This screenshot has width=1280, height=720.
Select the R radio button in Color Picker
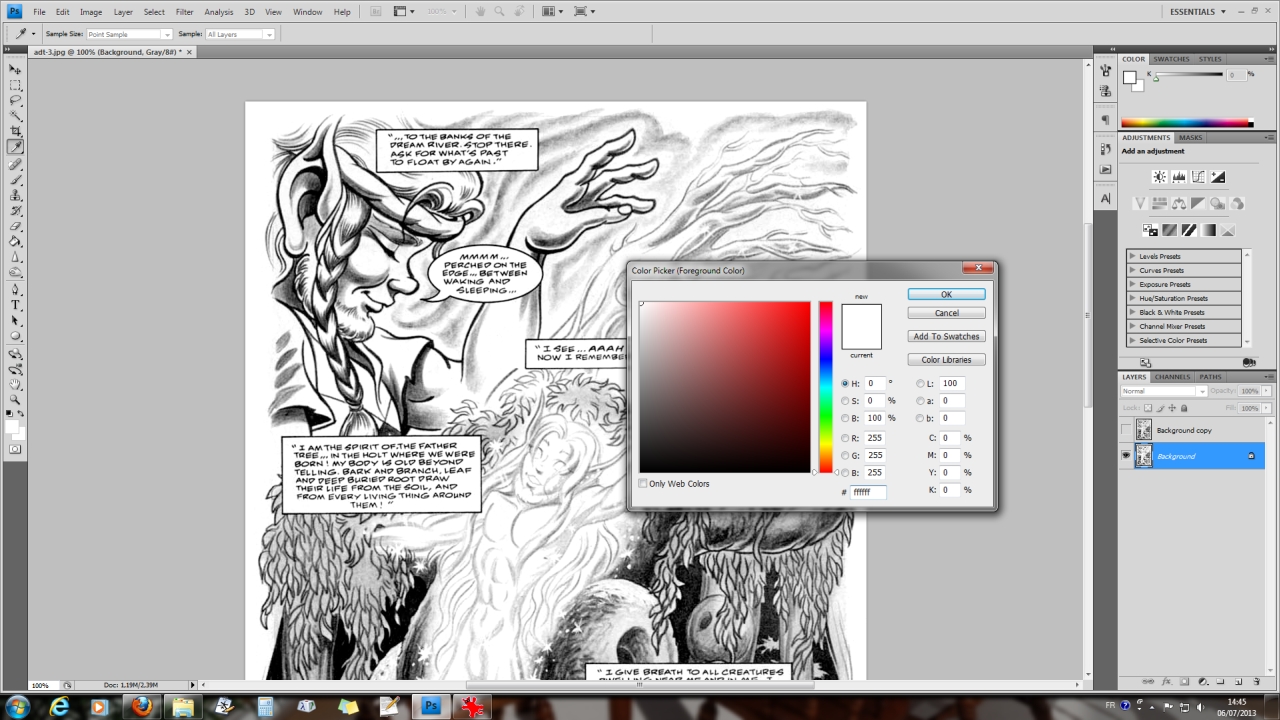[845, 438]
